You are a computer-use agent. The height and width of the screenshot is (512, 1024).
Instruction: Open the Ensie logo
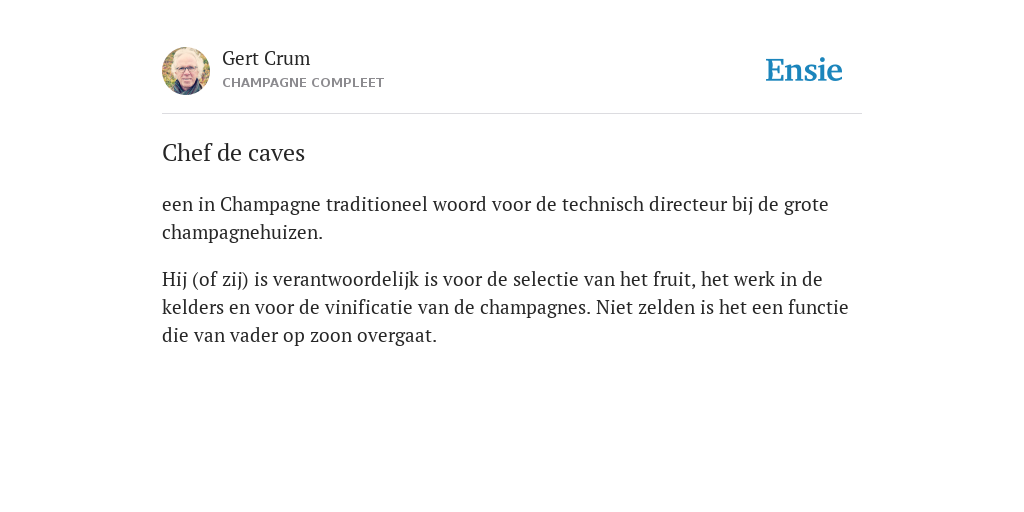(x=804, y=70)
